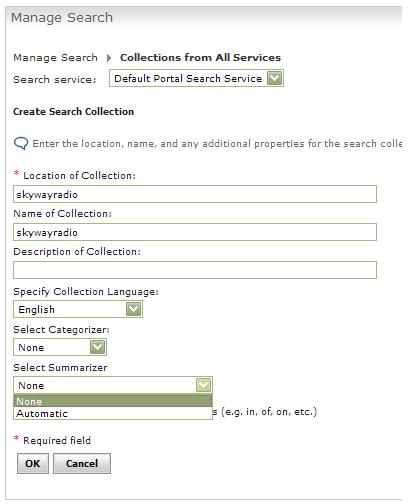Click the Categorizer None selection box
This screenshot has height=504, width=420.
pyautogui.click(x=60, y=347)
